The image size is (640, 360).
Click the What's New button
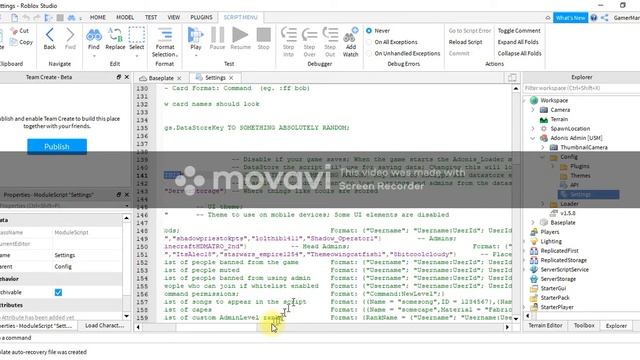pos(570,18)
